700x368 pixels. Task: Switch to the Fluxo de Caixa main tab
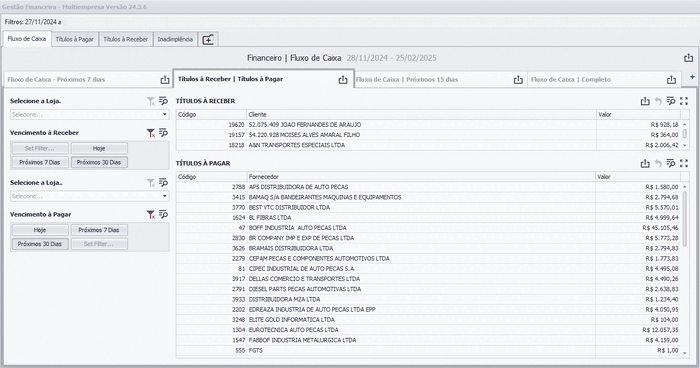27,39
